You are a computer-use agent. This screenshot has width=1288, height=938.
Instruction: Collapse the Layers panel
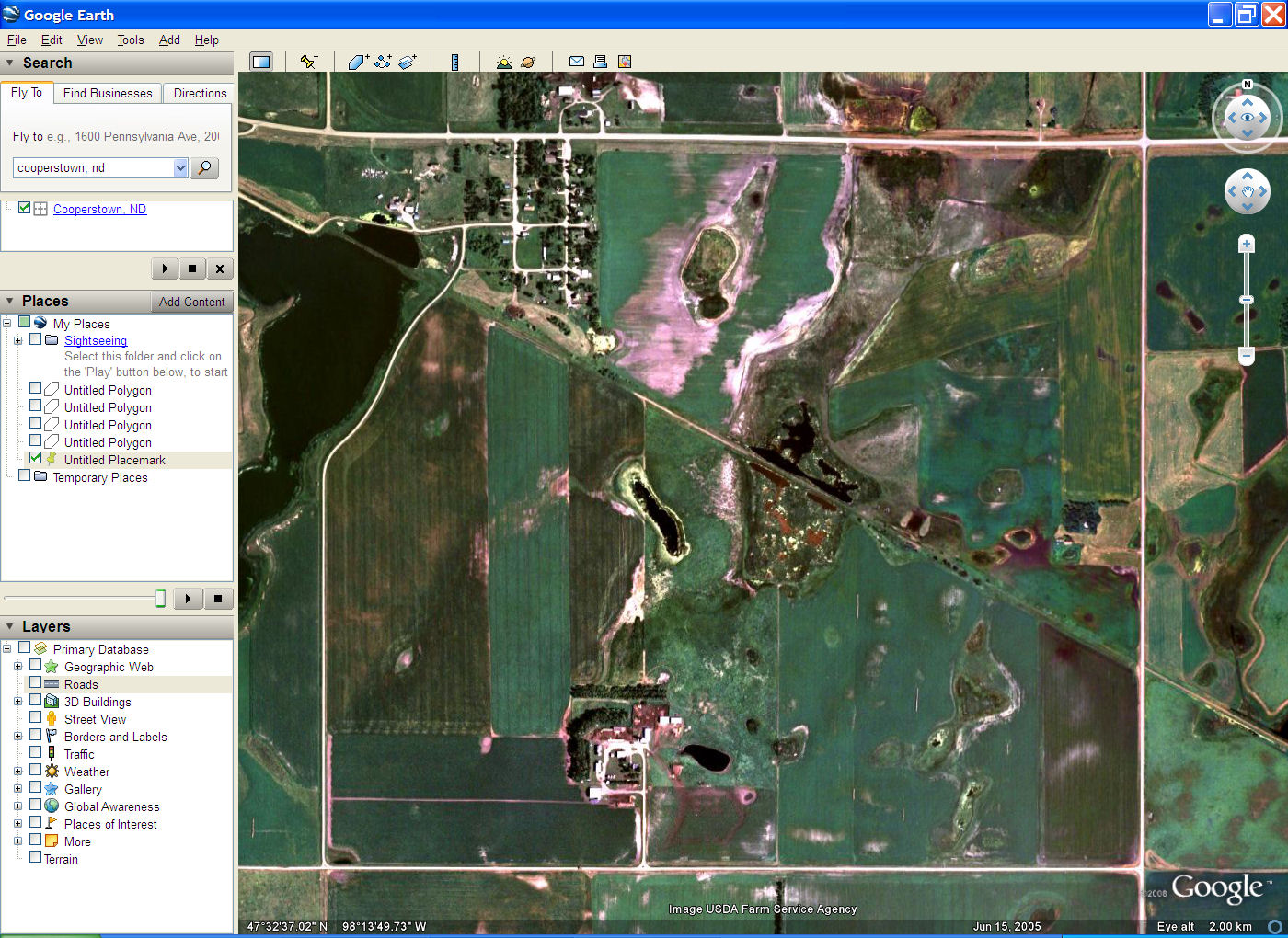pos(10,626)
